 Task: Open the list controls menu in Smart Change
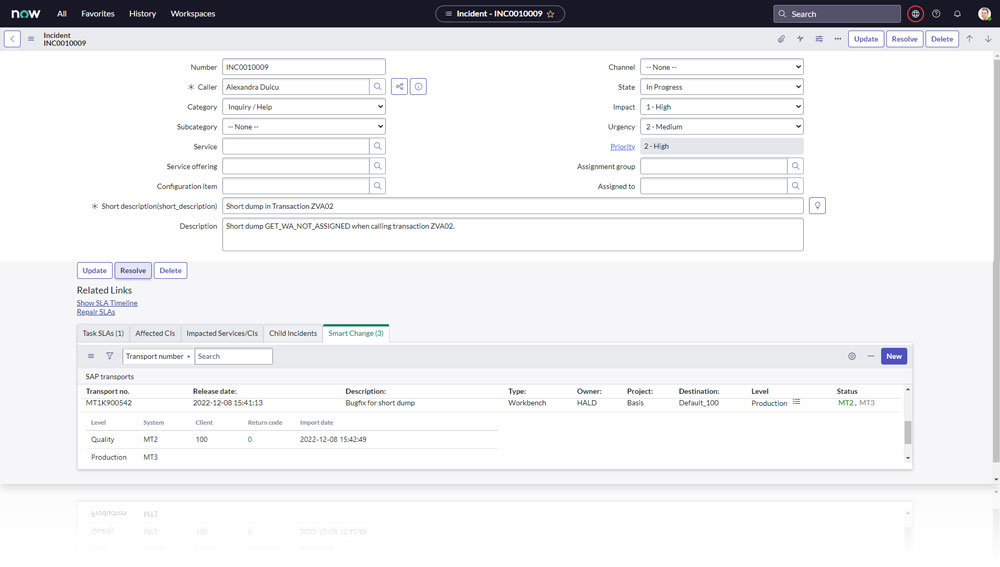click(91, 356)
